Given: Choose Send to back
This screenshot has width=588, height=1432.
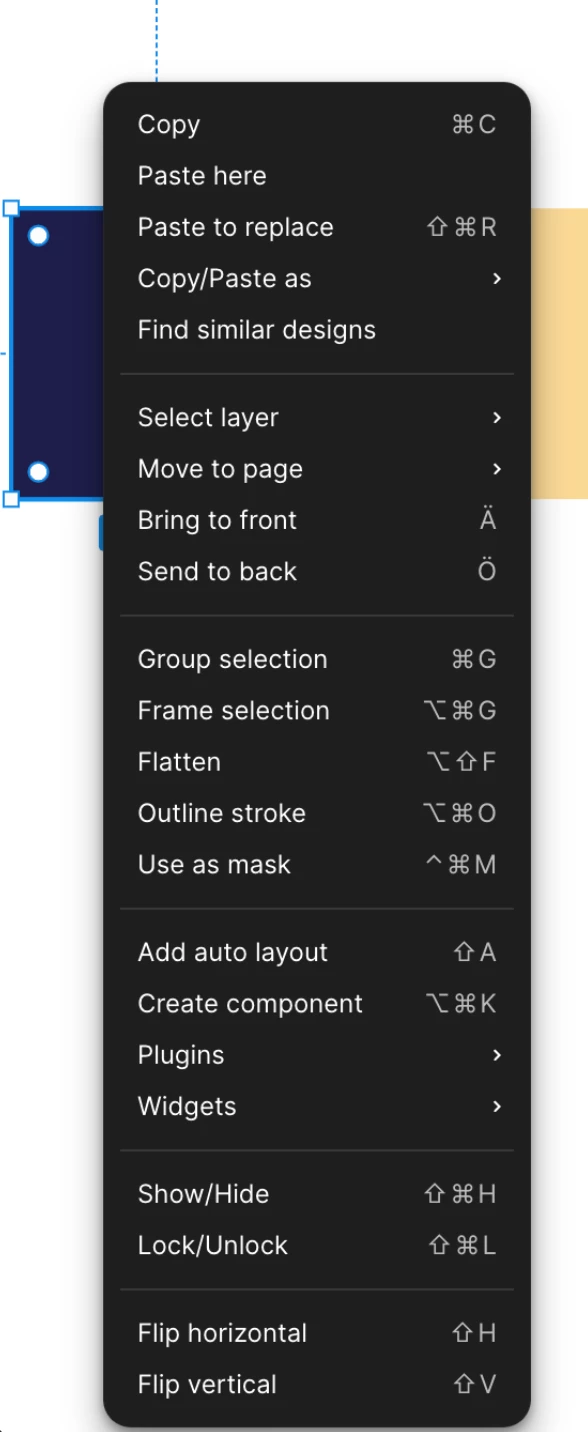Looking at the screenshot, I should click(x=317, y=572).
